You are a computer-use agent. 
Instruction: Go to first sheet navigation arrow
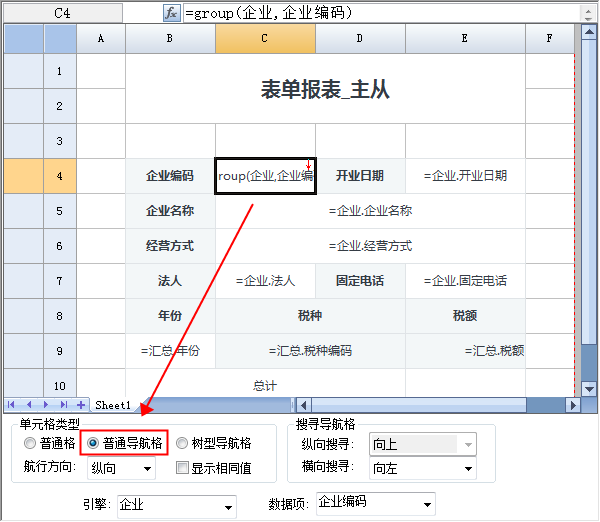point(12,405)
